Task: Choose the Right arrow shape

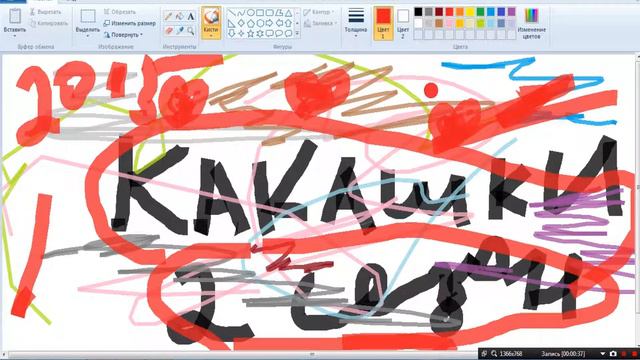Action: (269, 23)
